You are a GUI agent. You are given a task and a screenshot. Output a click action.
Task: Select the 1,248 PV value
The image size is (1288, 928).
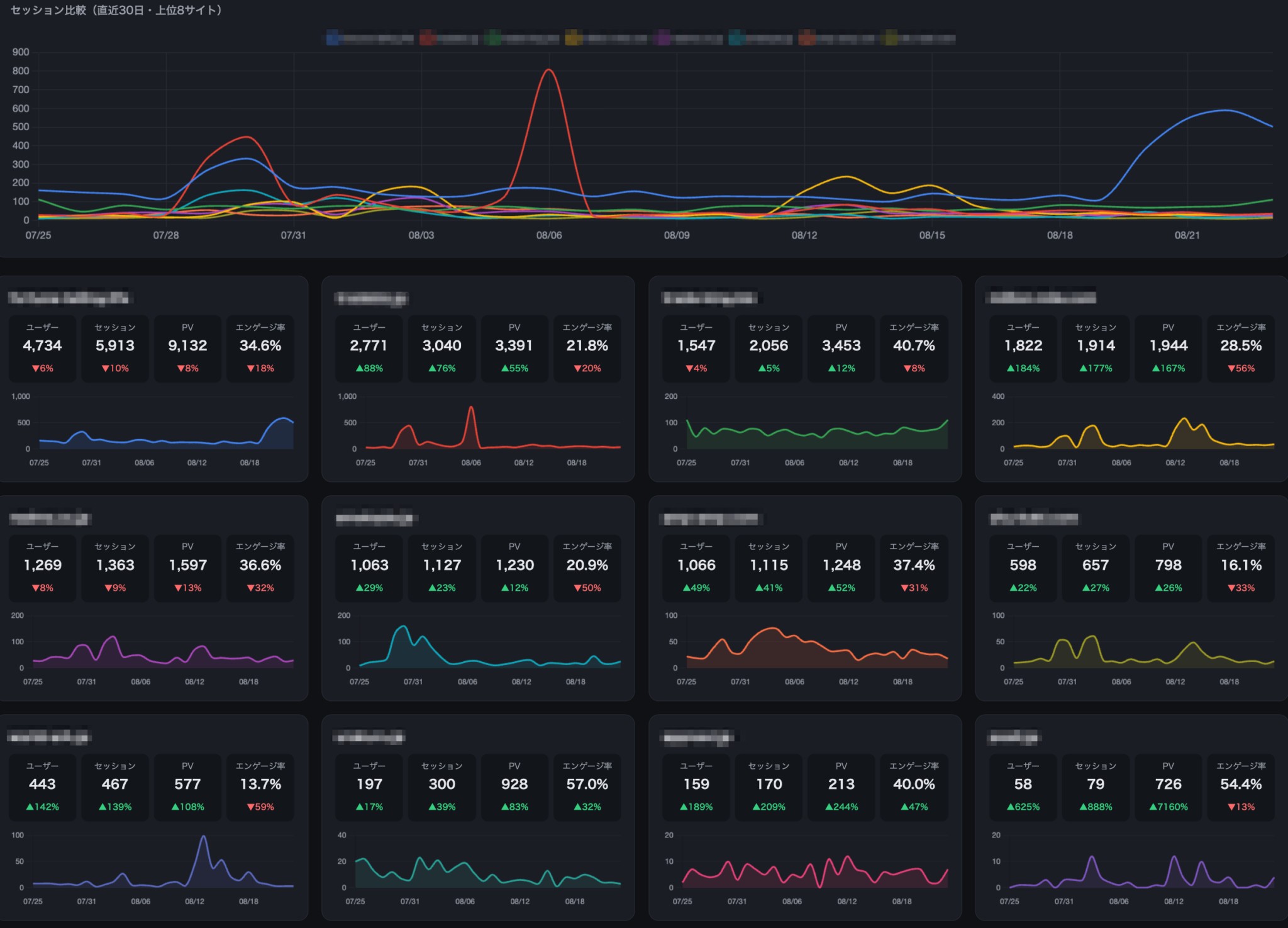tap(841, 565)
